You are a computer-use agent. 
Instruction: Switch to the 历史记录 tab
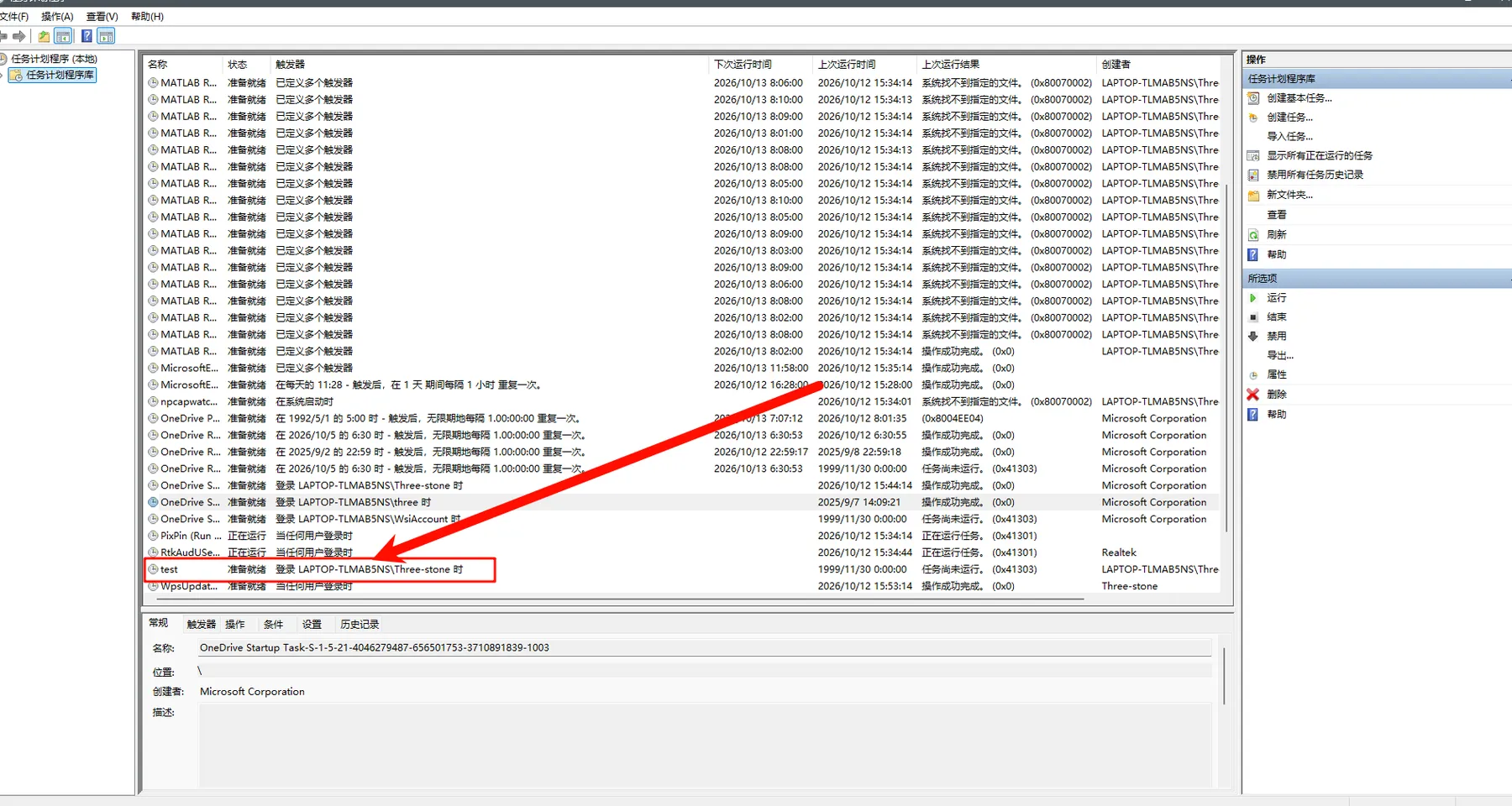[x=360, y=624]
